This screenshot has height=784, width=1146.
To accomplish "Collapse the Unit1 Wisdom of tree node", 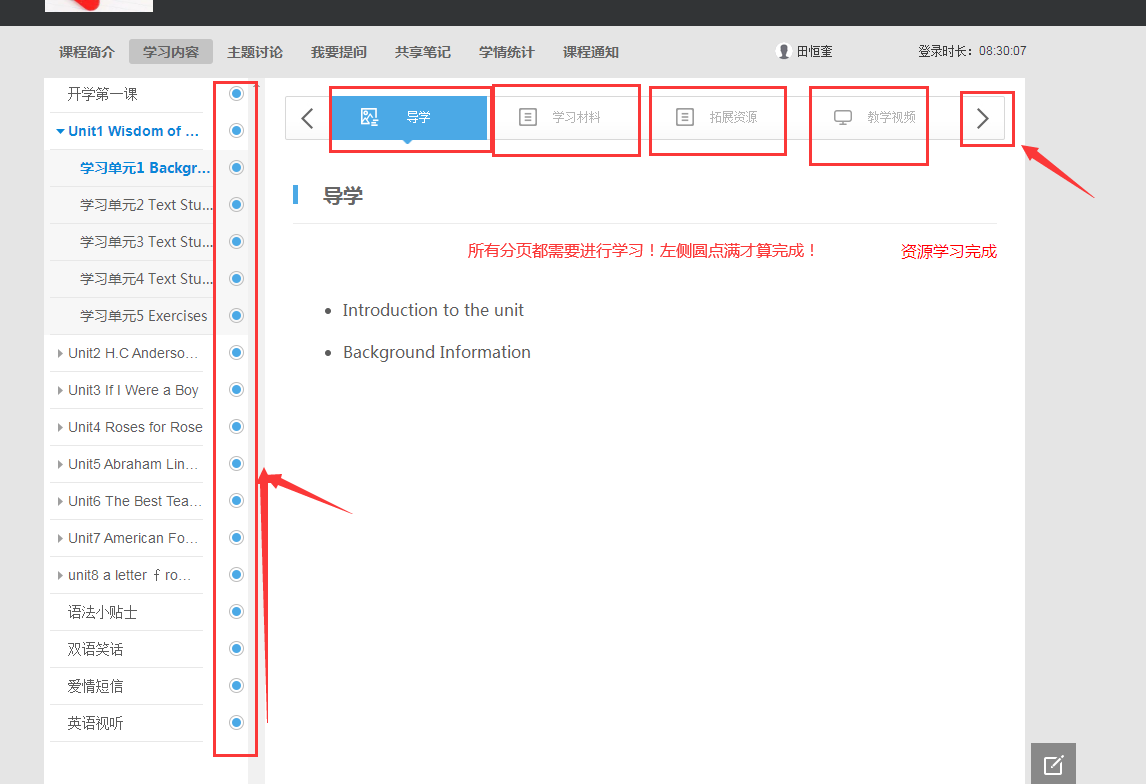I will click(61, 131).
